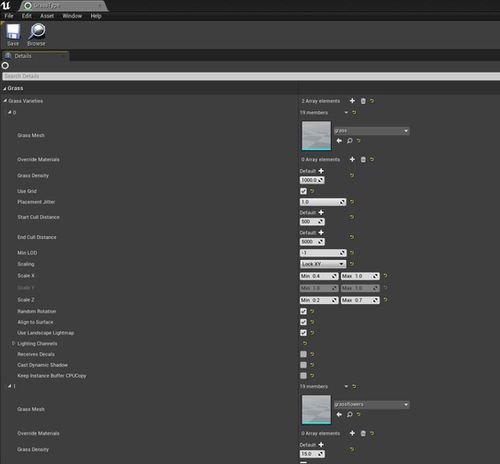This screenshot has width=500, height=464.
Task: Toggle Align to Surface checkbox
Action: 303,322
